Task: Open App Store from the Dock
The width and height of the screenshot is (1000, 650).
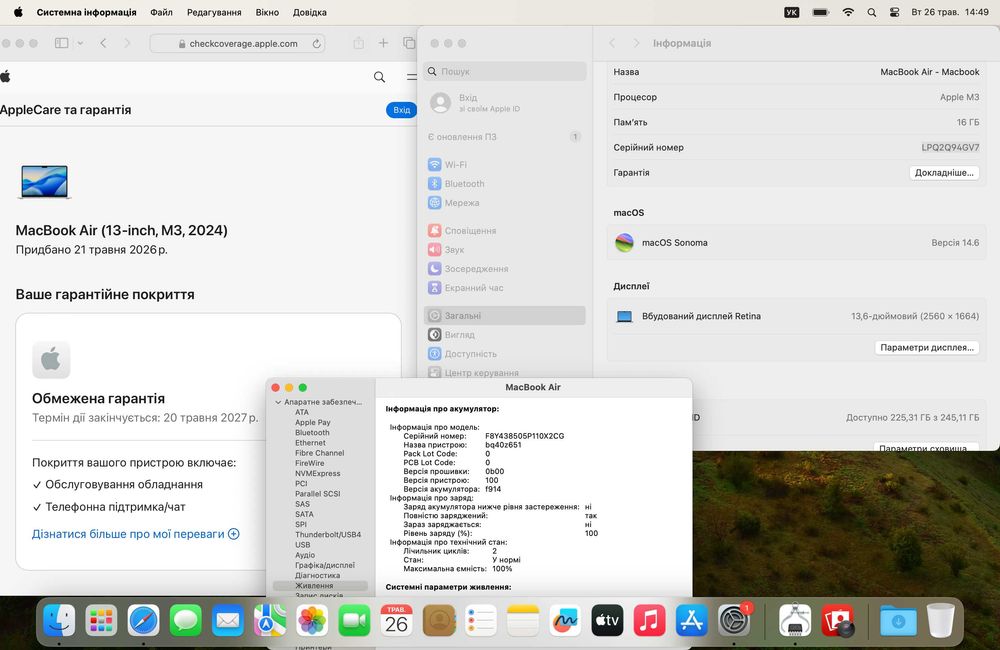Action: pyautogui.click(x=691, y=621)
